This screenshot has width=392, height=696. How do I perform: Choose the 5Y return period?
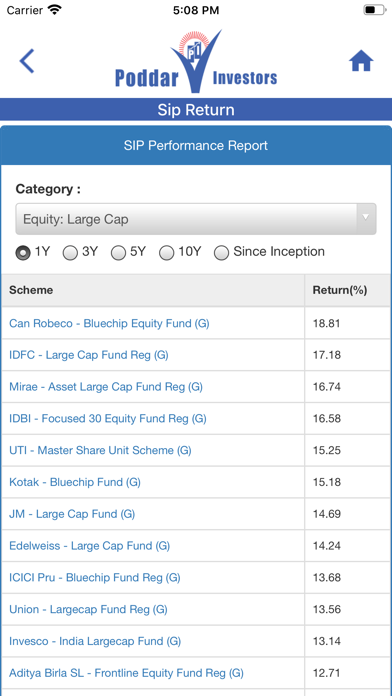point(118,253)
